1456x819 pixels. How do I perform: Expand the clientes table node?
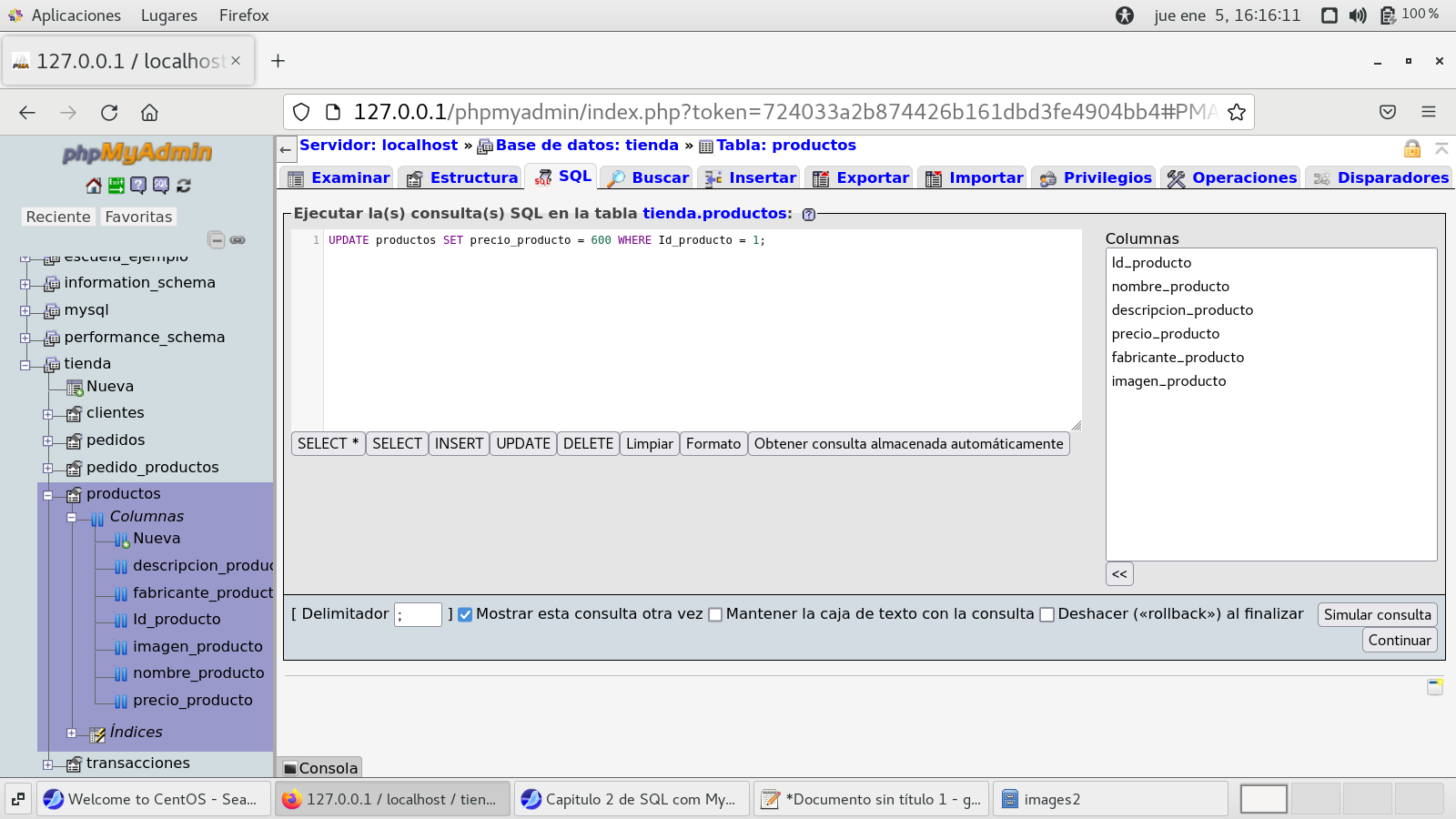click(x=48, y=414)
